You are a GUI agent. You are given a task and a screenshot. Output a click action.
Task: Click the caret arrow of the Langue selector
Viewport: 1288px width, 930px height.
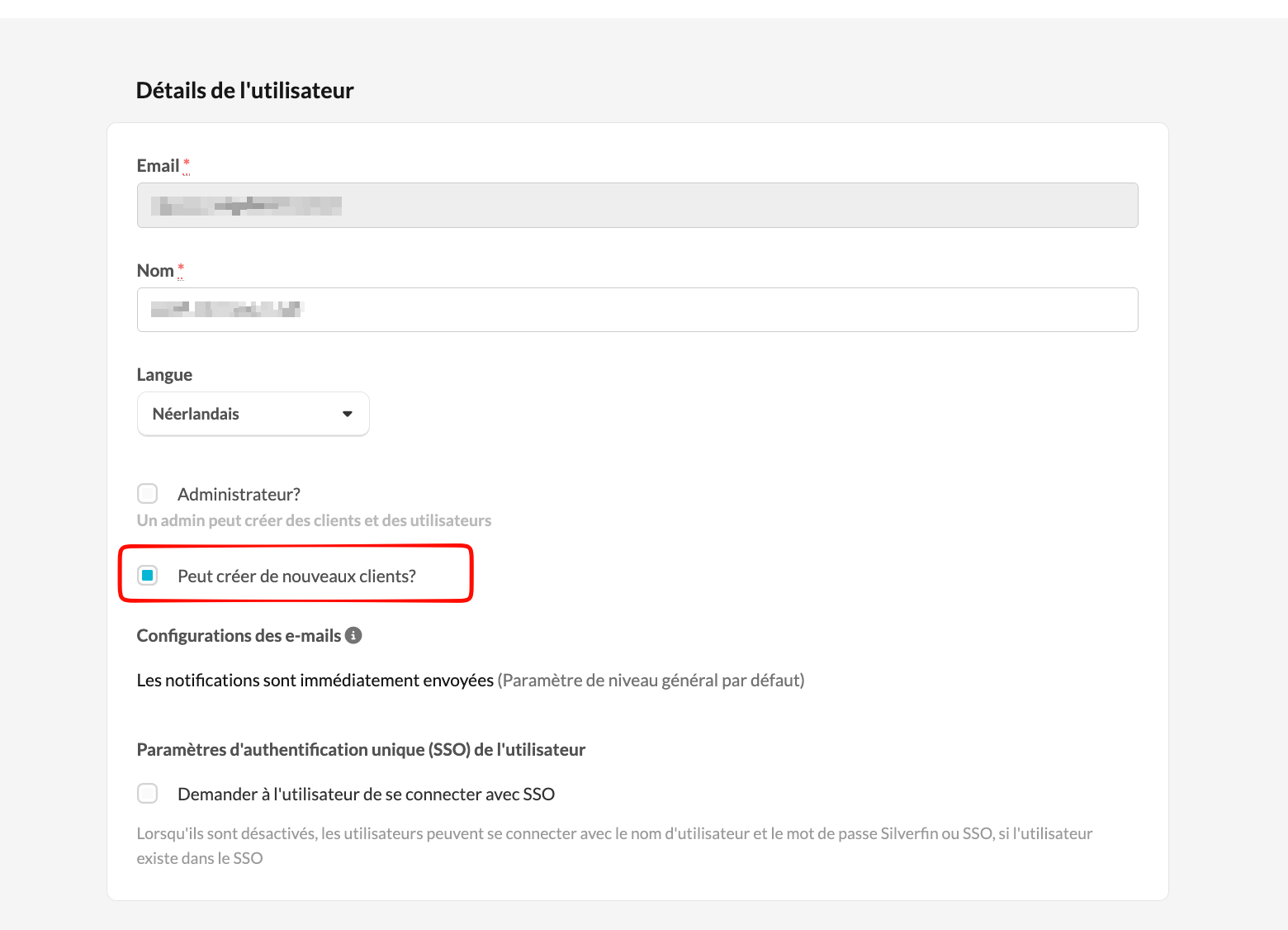(x=348, y=414)
